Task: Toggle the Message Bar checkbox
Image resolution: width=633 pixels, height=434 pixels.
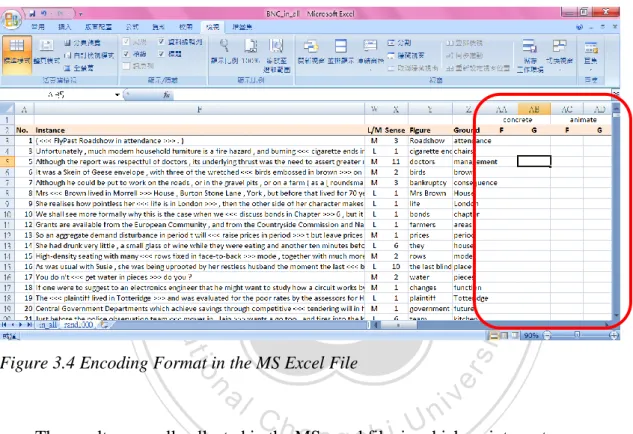Action: (x=126, y=66)
